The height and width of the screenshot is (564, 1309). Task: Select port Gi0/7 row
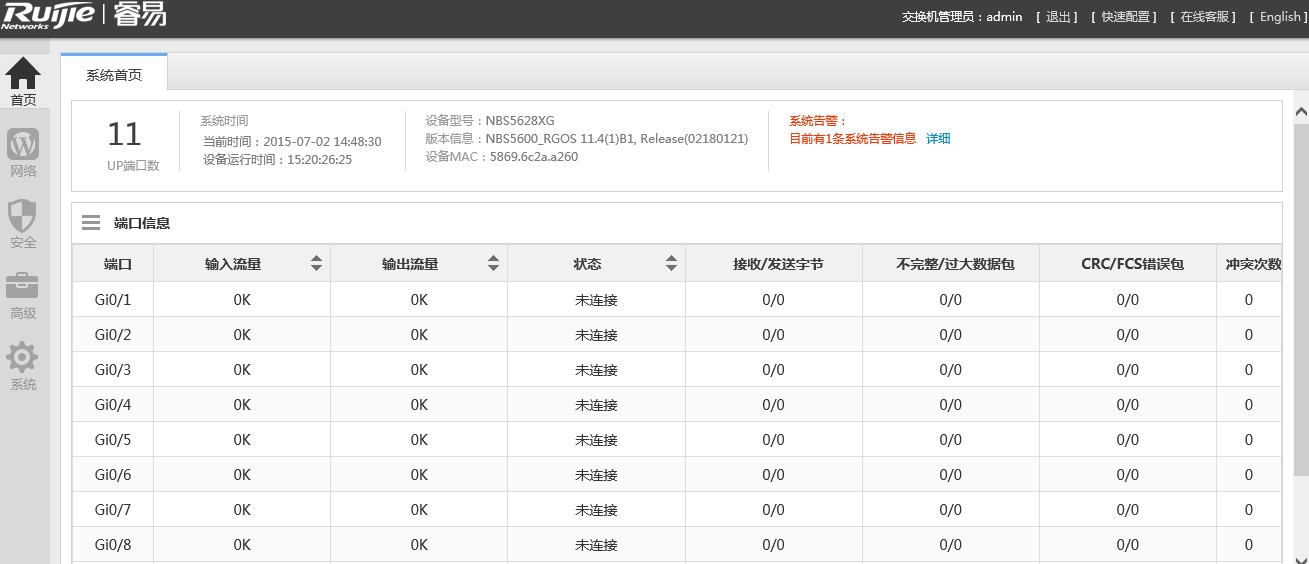(677, 510)
